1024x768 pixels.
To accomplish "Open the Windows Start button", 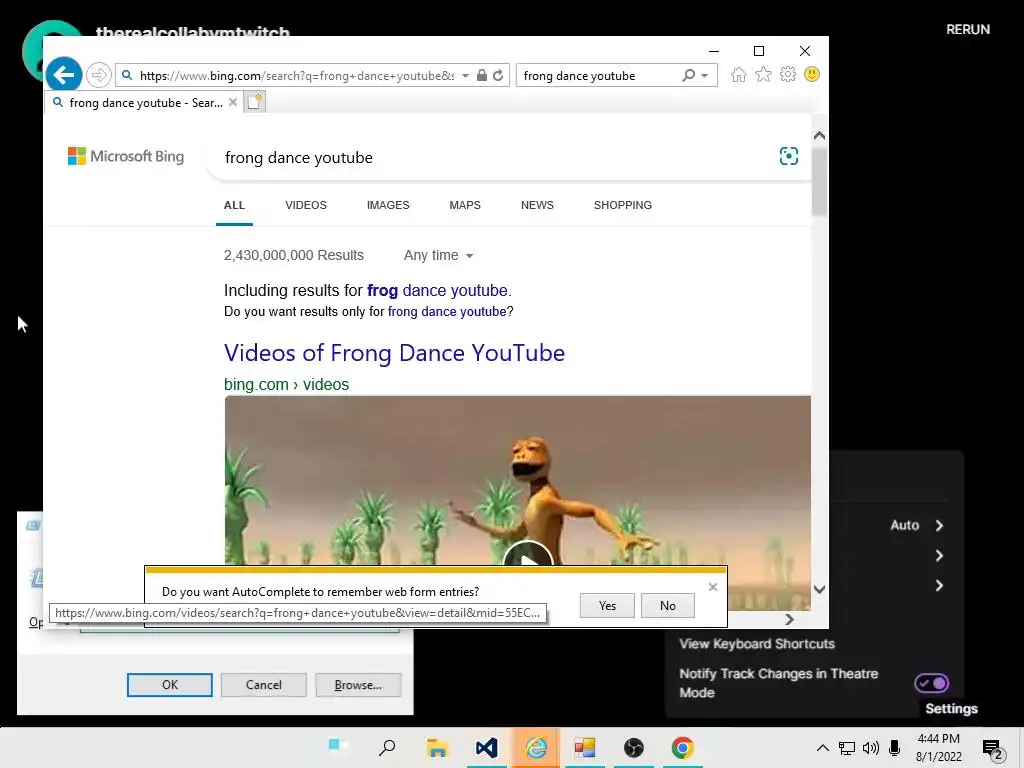I will [338, 746].
